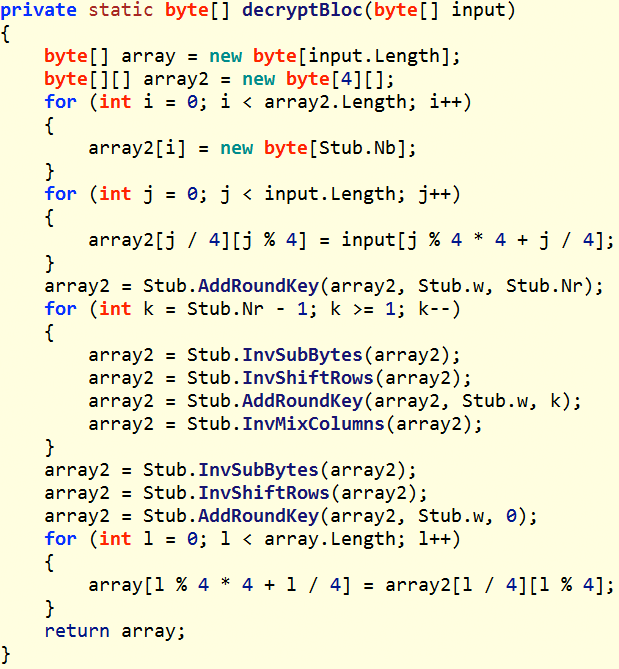Screen dimensions: 619x669
Task: Click the 'k >= 1' condition
Action: pyautogui.click(x=363, y=309)
